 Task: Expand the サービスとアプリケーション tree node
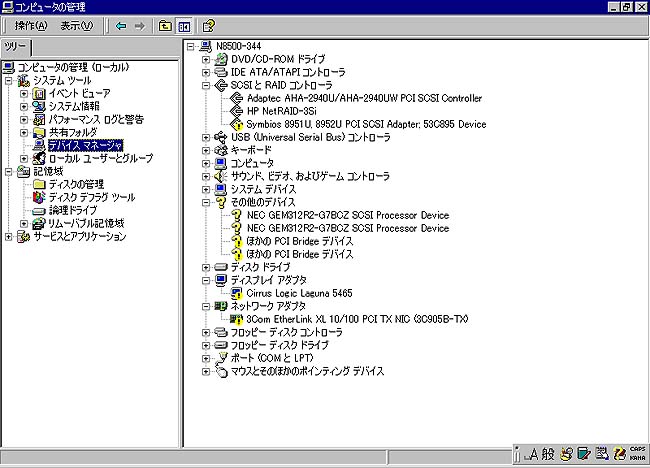[x=8, y=236]
